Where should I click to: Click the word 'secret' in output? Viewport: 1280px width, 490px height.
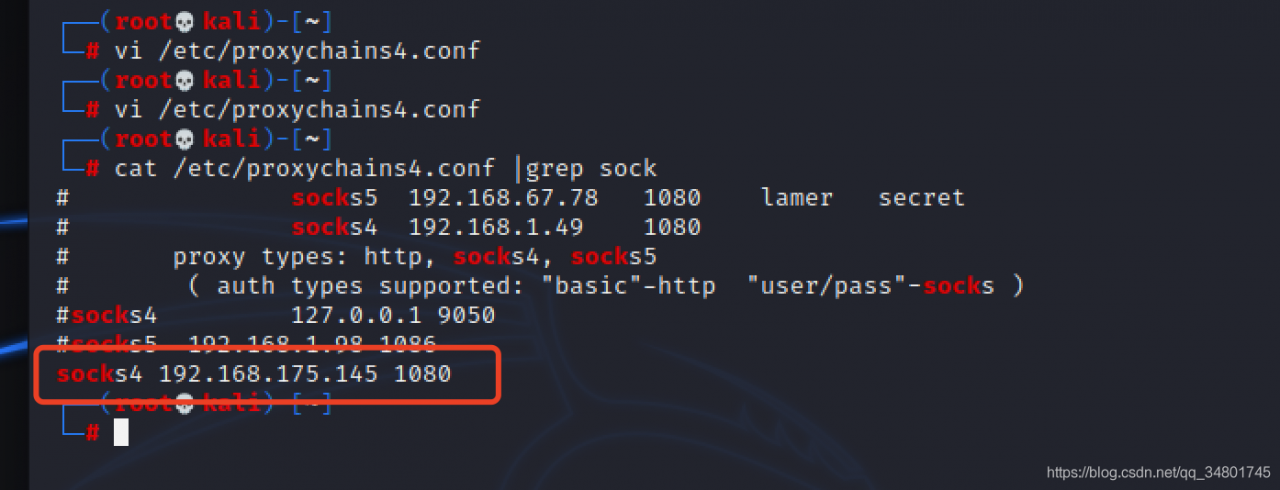pos(921,198)
